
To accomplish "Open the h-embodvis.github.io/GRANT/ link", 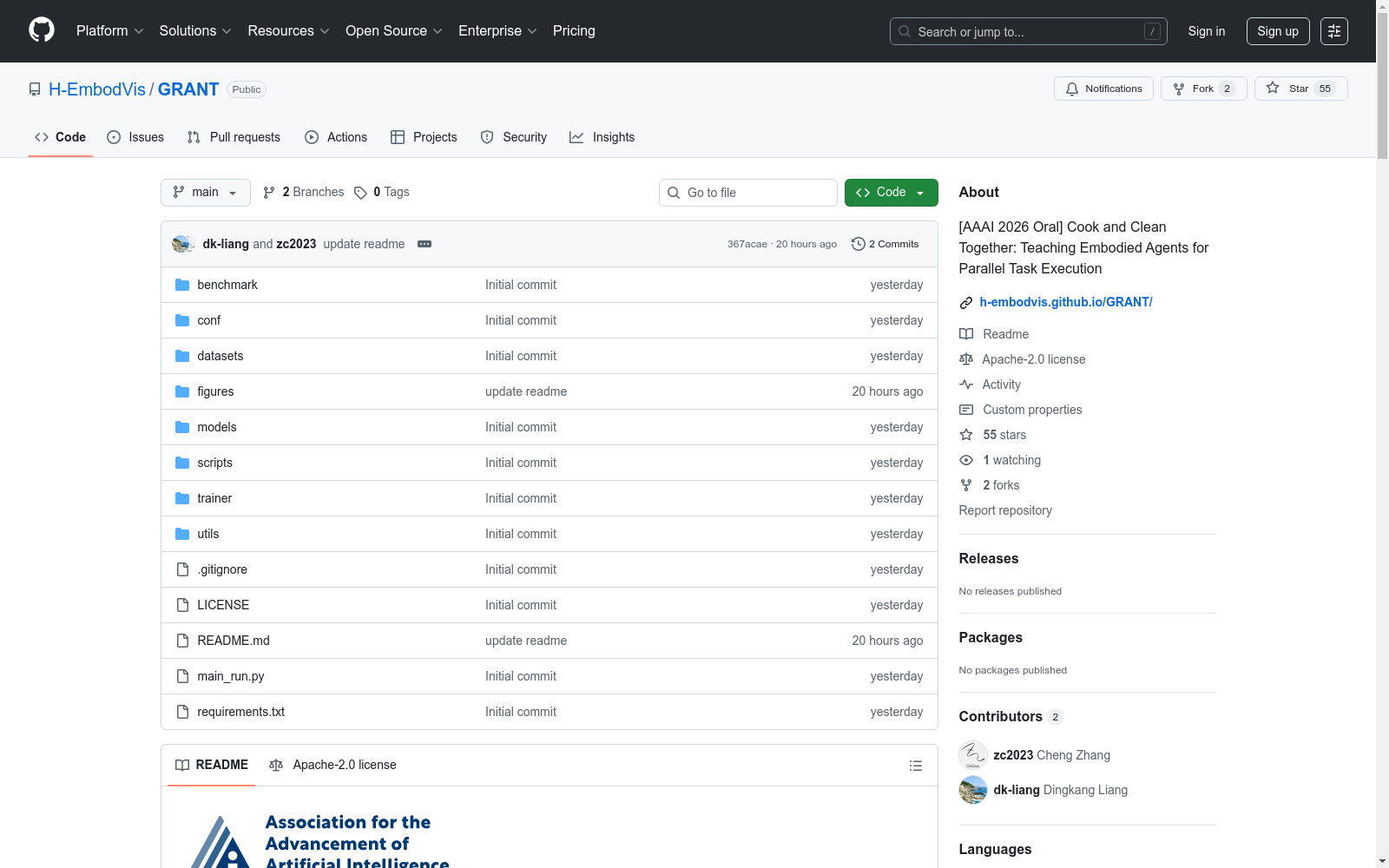I will coord(1066,302).
